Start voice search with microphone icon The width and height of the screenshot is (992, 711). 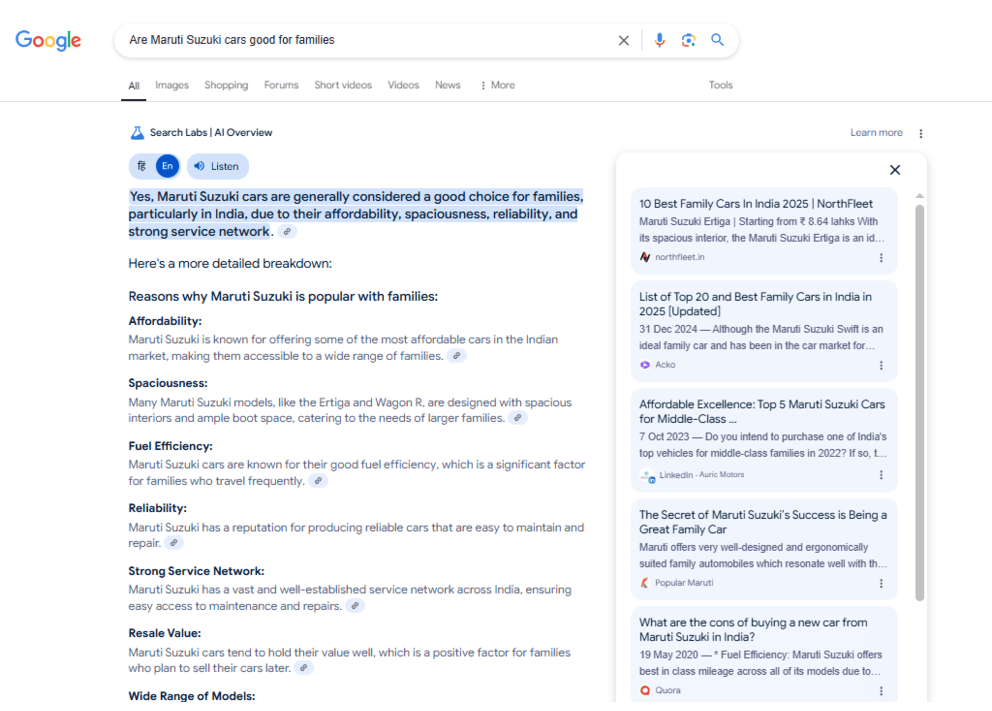pyautogui.click(x=659, y=41)
